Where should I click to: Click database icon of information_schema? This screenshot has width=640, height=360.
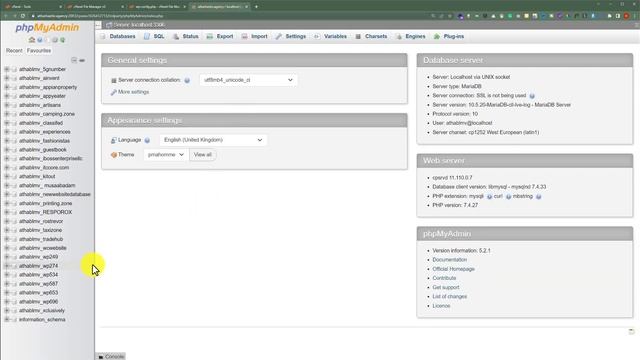tap(14, 320)
